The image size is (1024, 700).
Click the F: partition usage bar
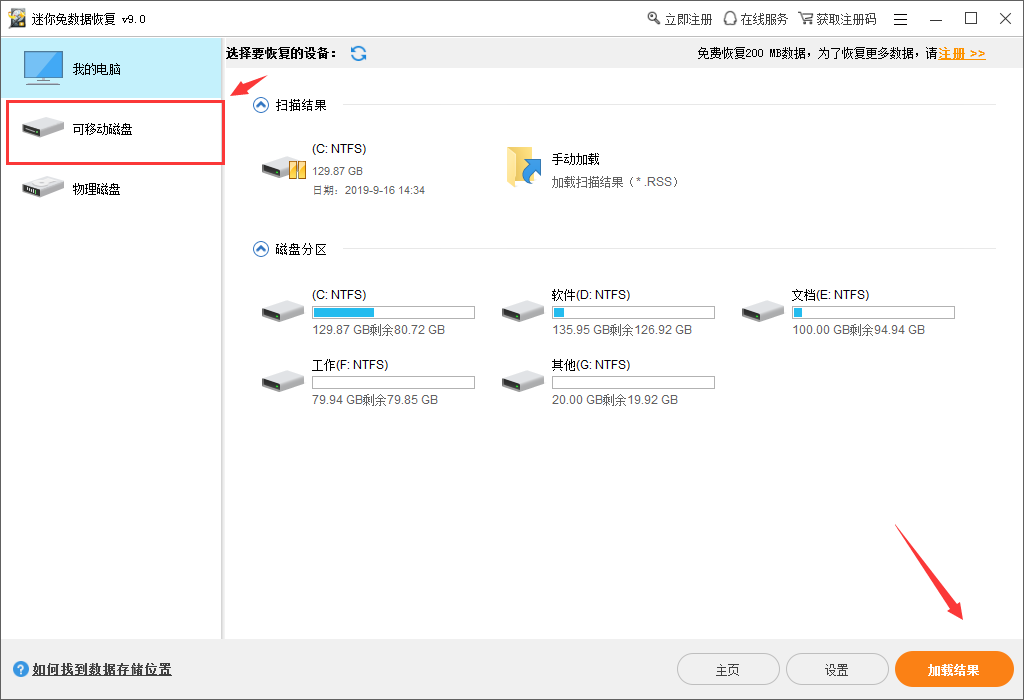393,383
